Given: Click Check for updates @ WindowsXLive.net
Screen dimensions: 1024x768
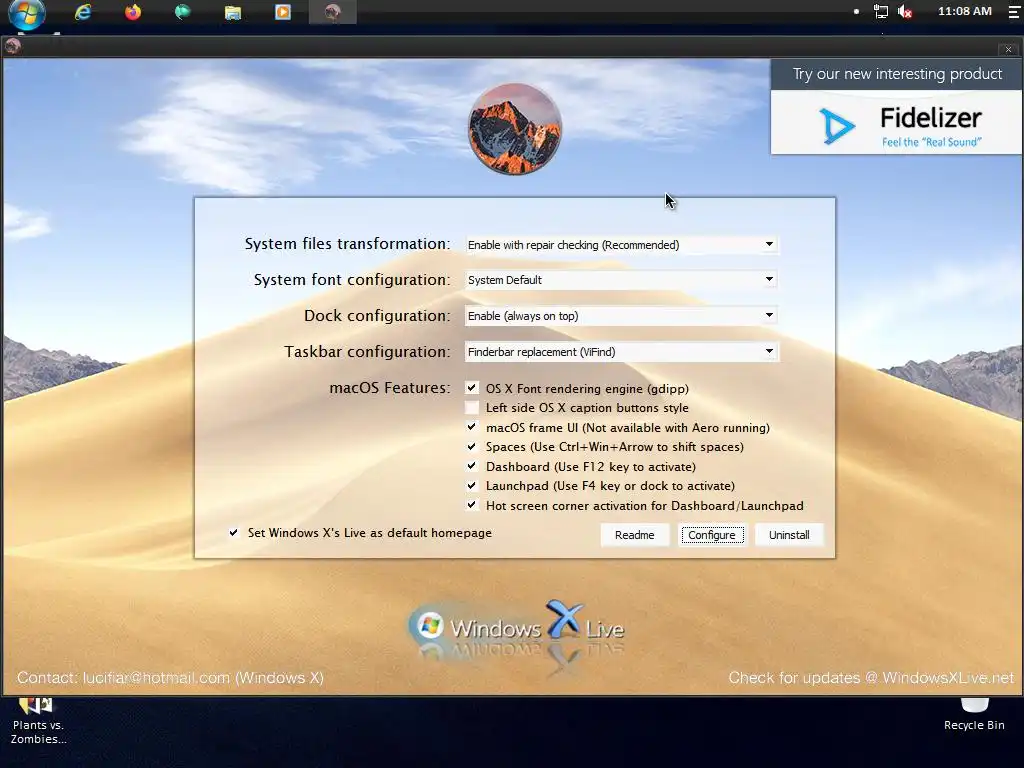Looking at the screenshot, I should click(871, 678).
